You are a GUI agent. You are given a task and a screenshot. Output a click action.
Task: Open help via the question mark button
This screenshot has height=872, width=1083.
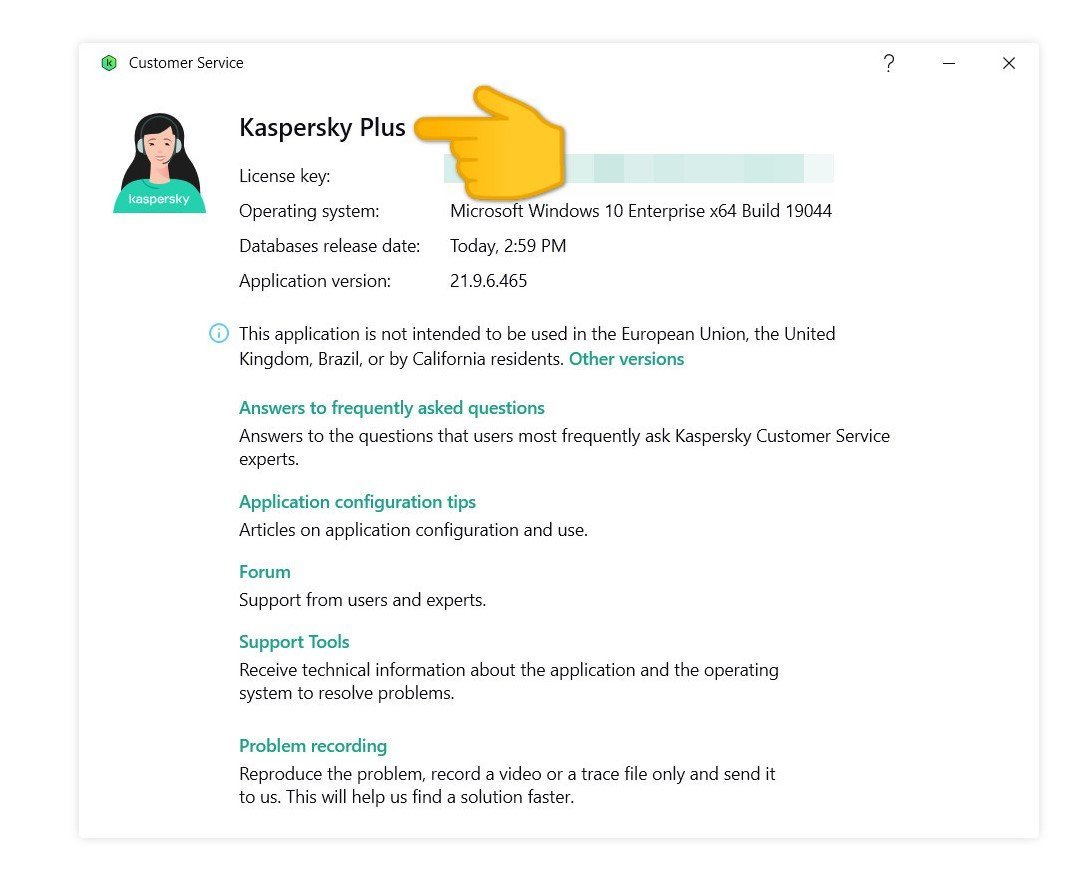pyautogui.click(x=888, y=63)
